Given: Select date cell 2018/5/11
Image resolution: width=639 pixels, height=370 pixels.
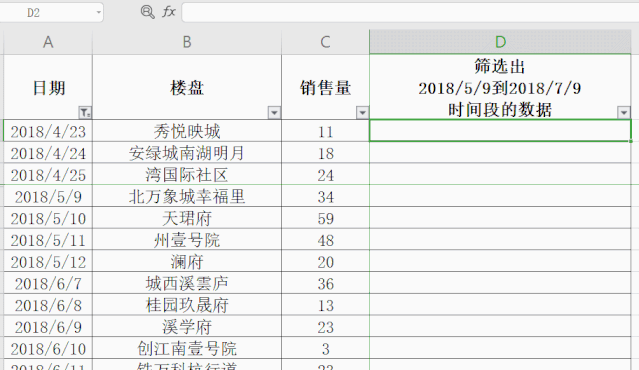Looking at the screenshot, I should (x=48, y=240).
